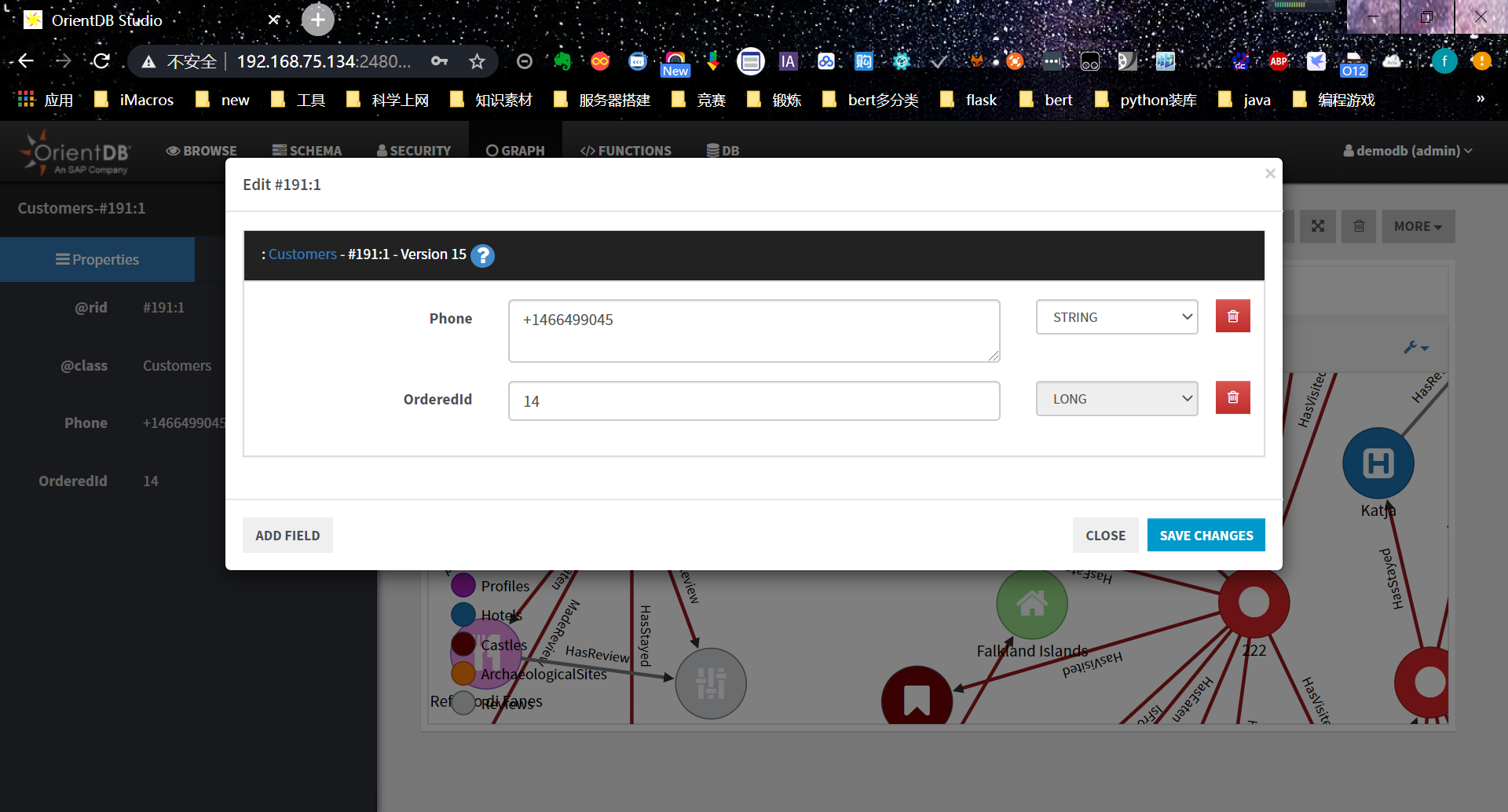1508x812 pixels.
Task: Click the Phone value text area
Action: point(754,331)
